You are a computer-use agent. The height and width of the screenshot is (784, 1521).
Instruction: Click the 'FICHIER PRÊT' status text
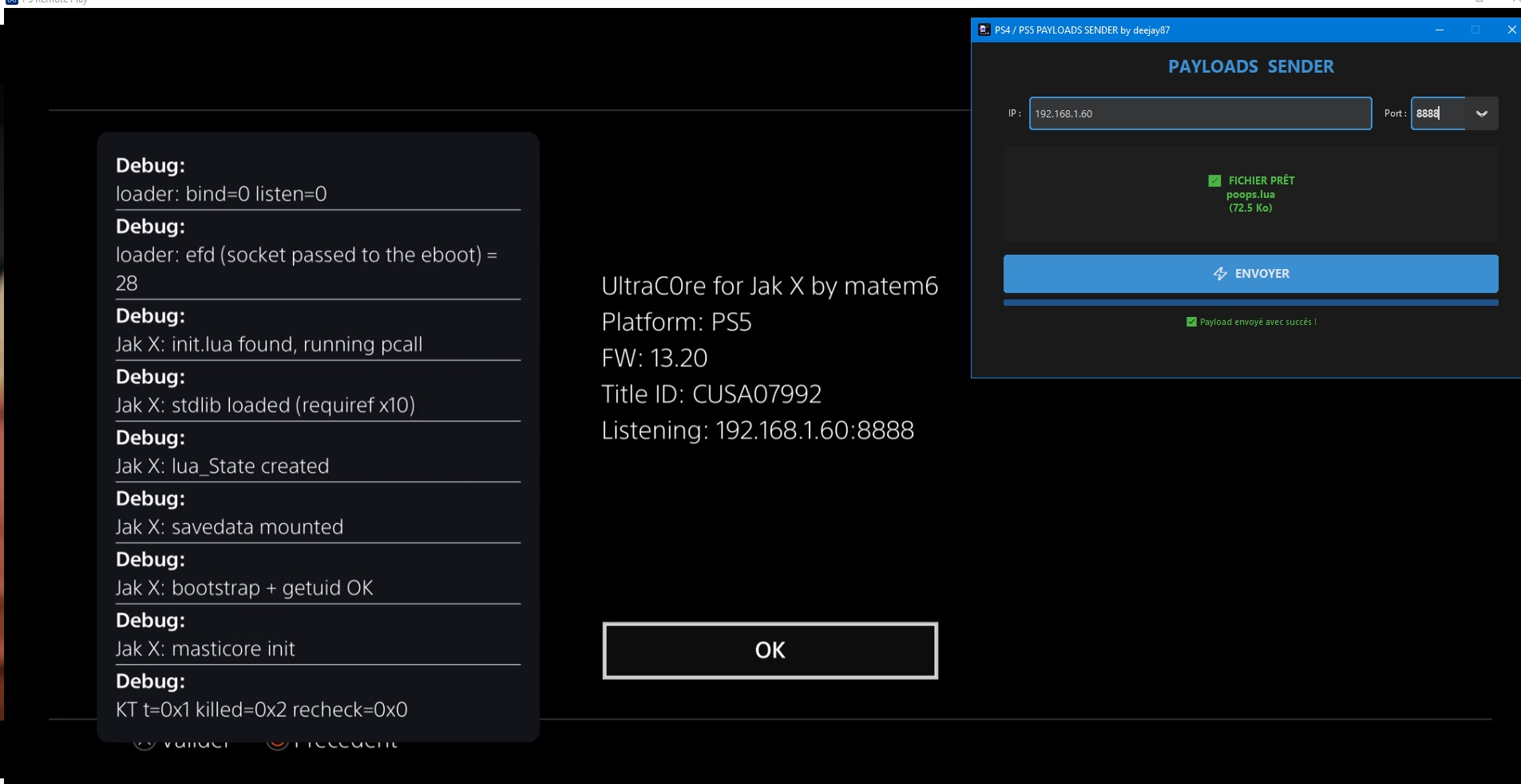(x=1262, y=180)
